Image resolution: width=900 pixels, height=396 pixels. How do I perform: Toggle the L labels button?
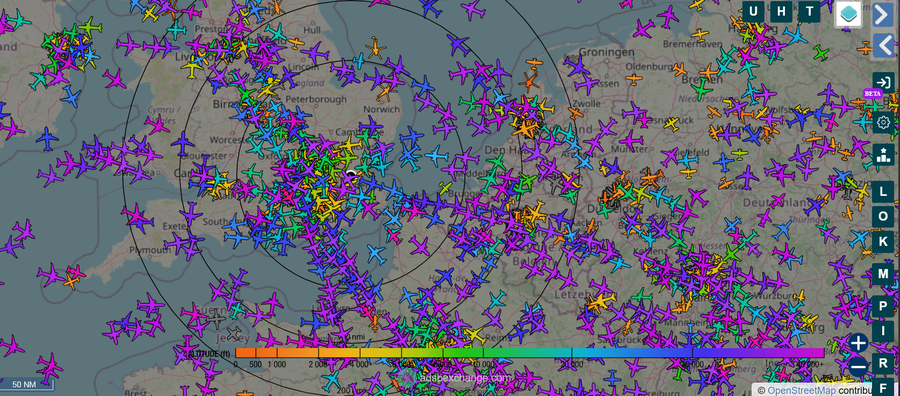coord(883,191)
